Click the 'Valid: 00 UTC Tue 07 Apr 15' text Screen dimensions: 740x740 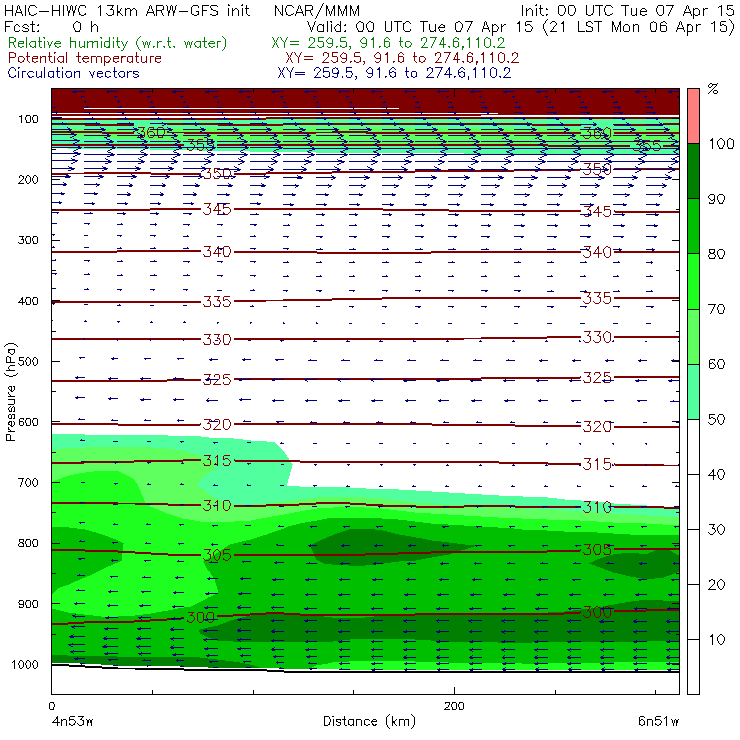[420, 27]
